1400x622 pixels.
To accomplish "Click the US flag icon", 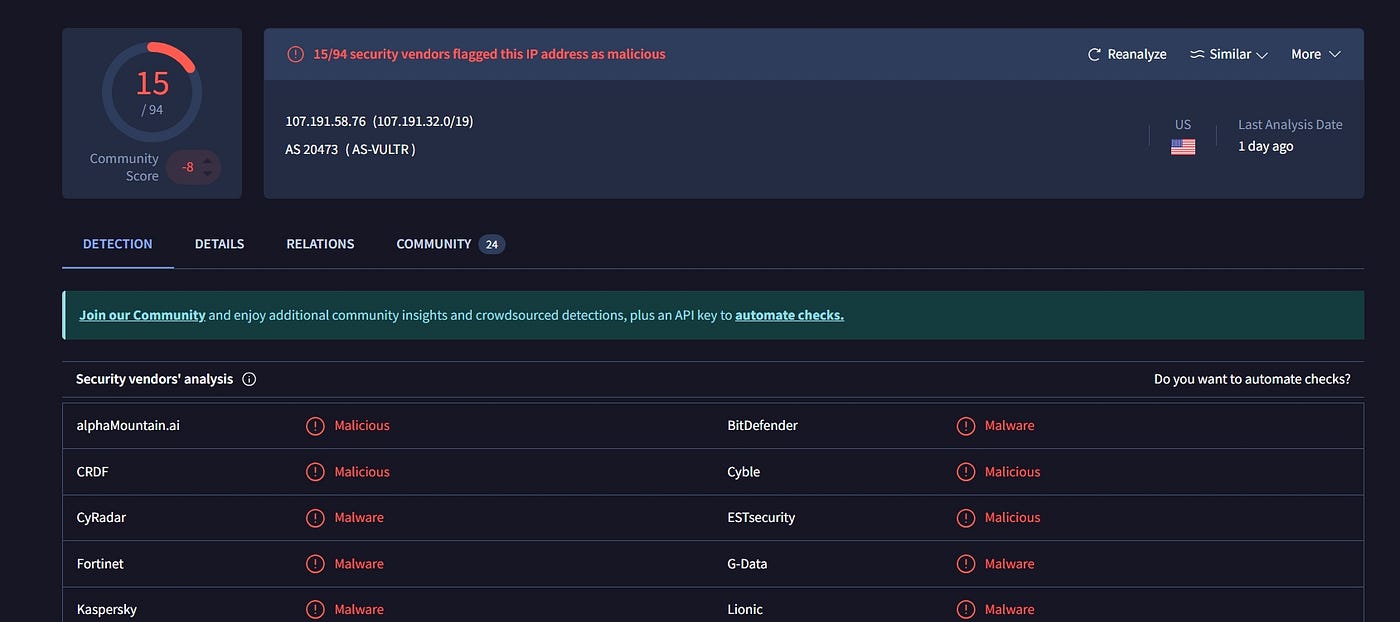I will point(1183,147).
